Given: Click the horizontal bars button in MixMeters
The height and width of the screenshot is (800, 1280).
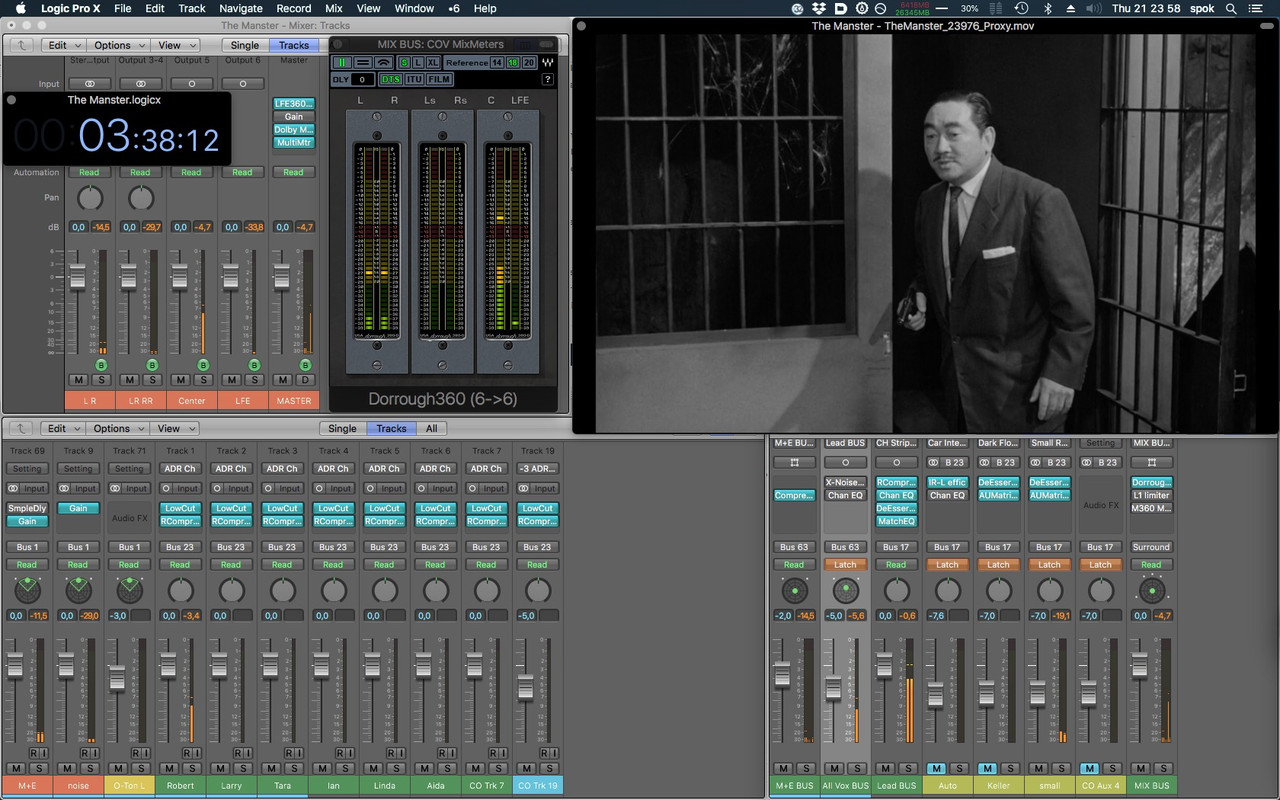Looking at the screenshot, I should click(362, 62).
